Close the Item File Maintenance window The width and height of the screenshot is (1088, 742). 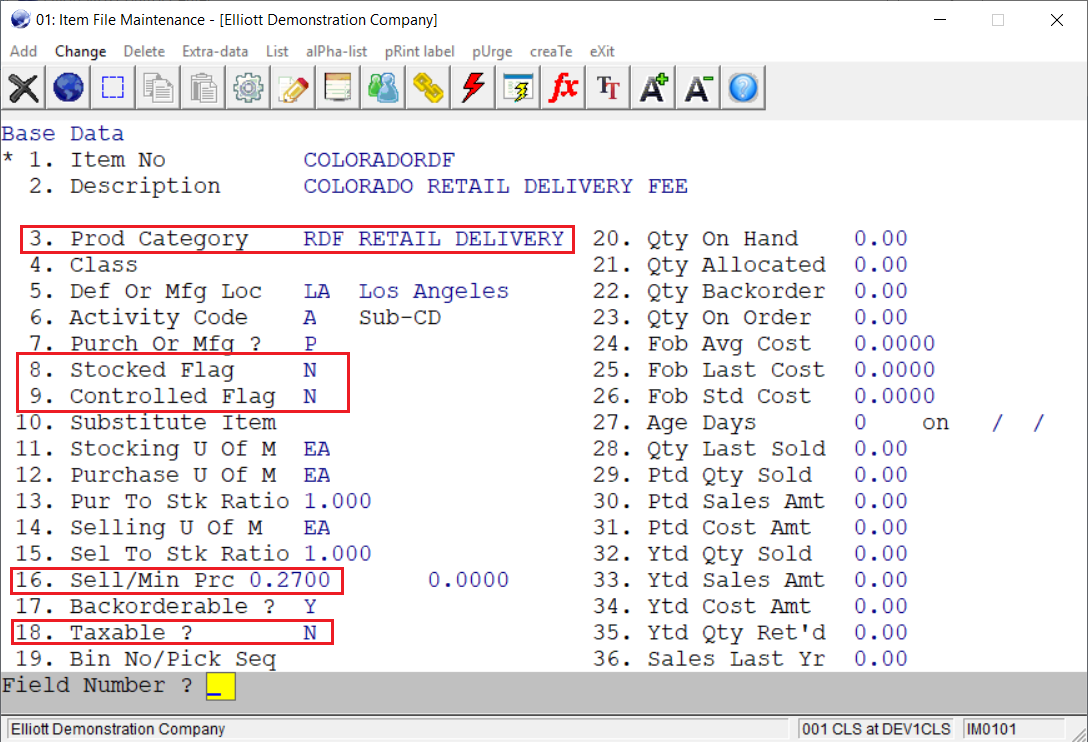tap(1056, 20)
